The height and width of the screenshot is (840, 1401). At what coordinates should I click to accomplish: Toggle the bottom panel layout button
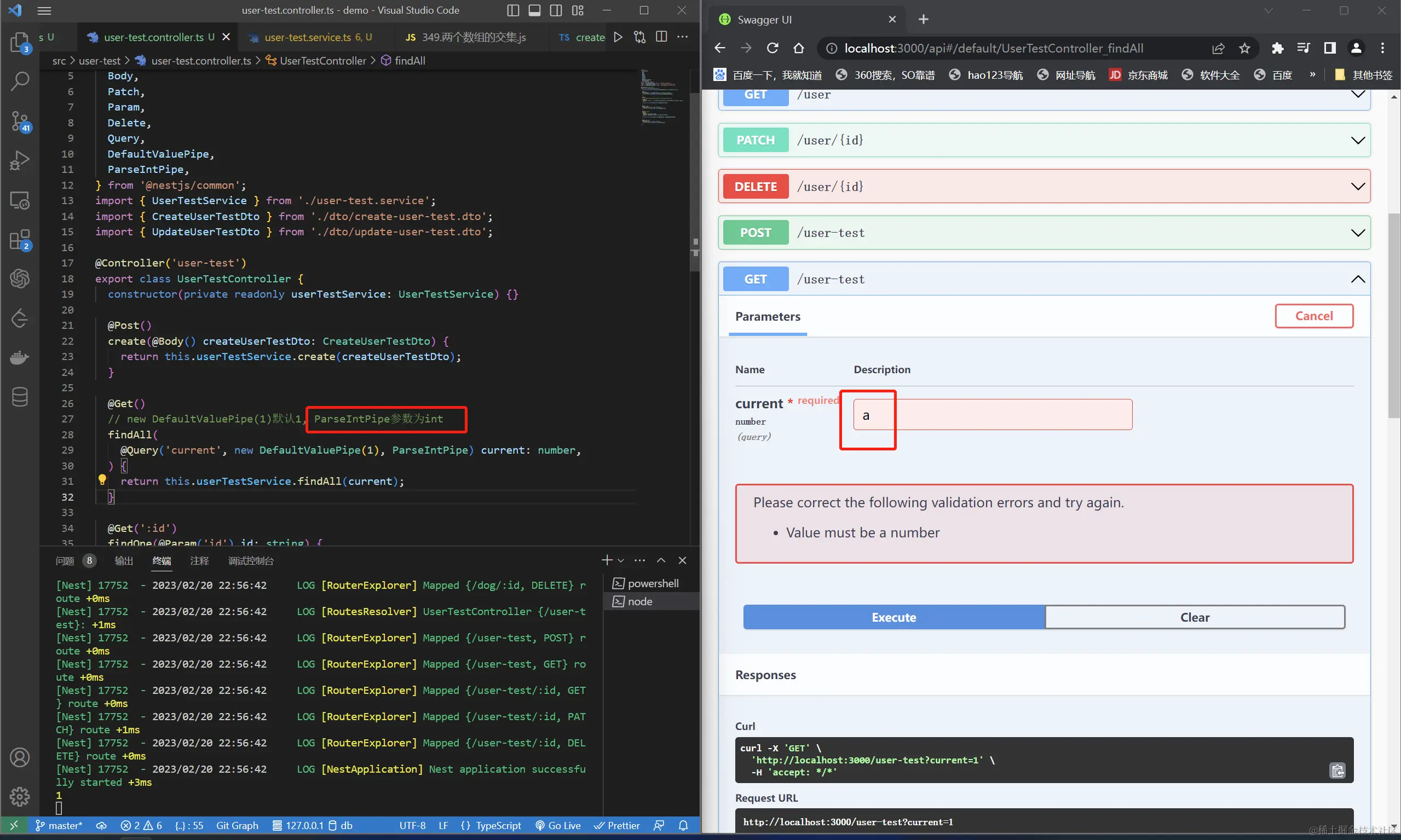click(534, 10)
